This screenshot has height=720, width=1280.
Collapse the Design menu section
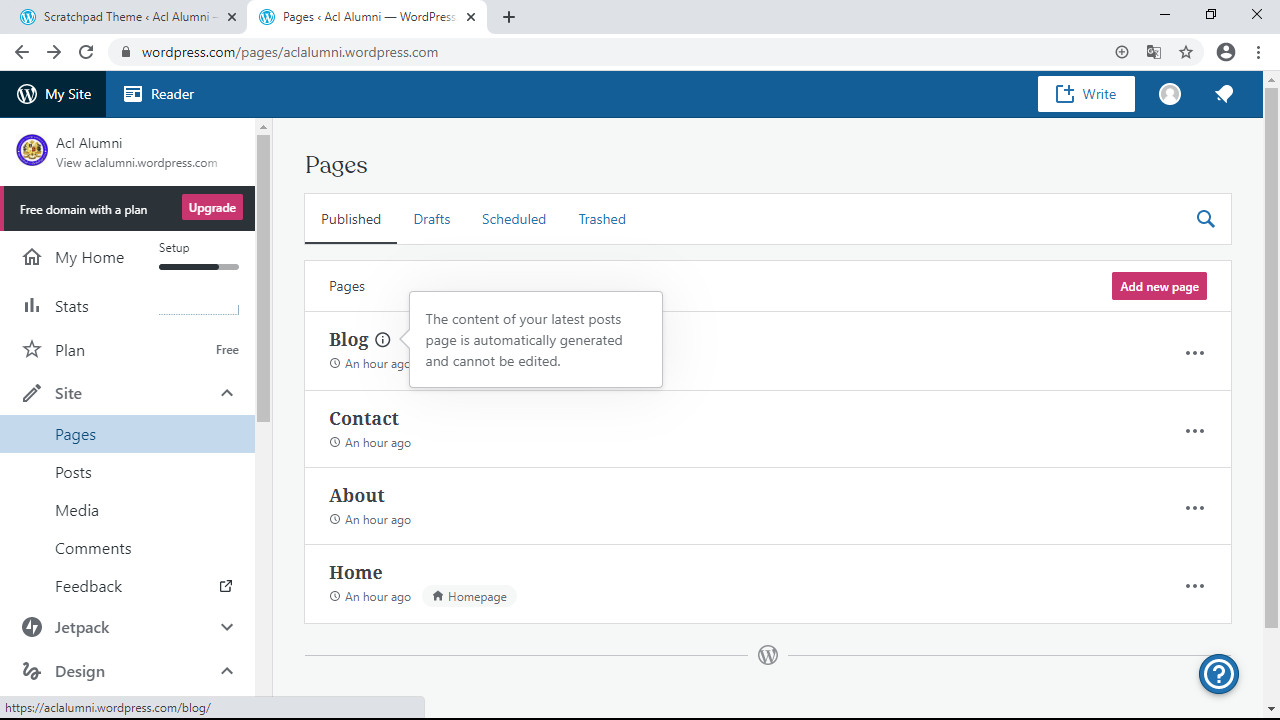click(227, 671)
